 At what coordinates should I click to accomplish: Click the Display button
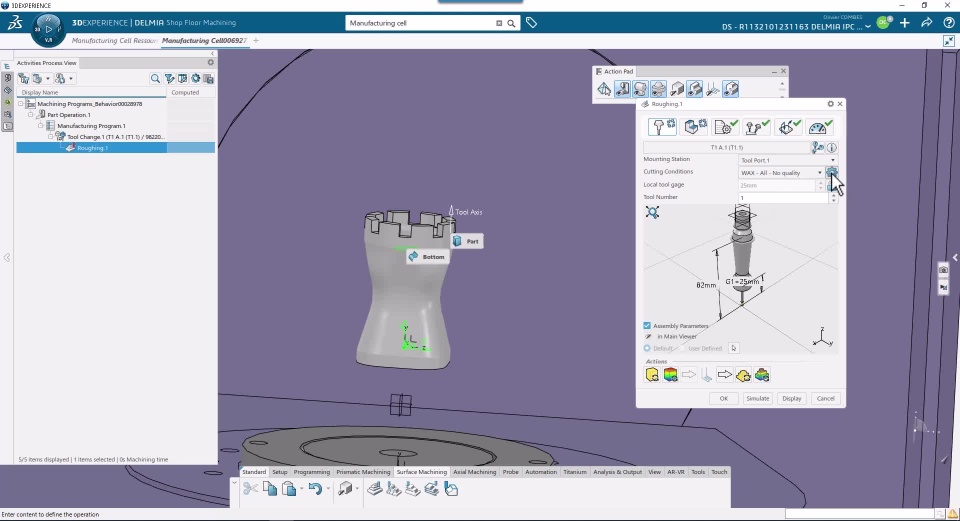[x=792, y=399]
